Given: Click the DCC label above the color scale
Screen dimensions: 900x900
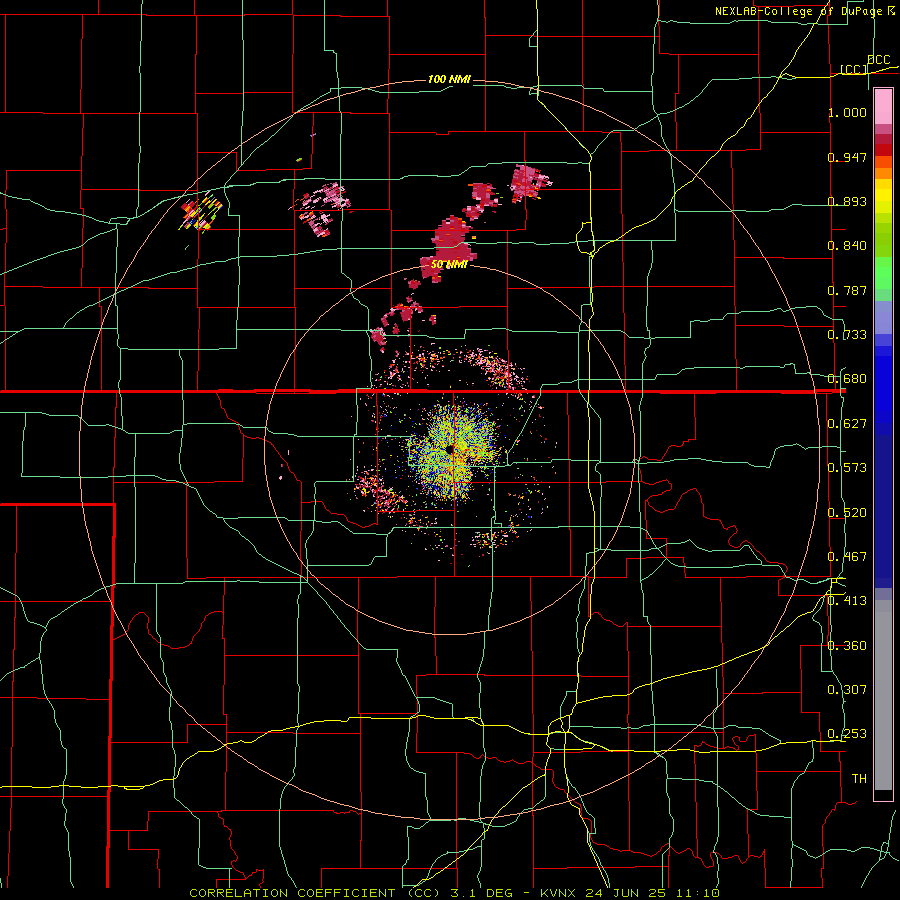Looking at the screenshot, I should tap(878, 60).
